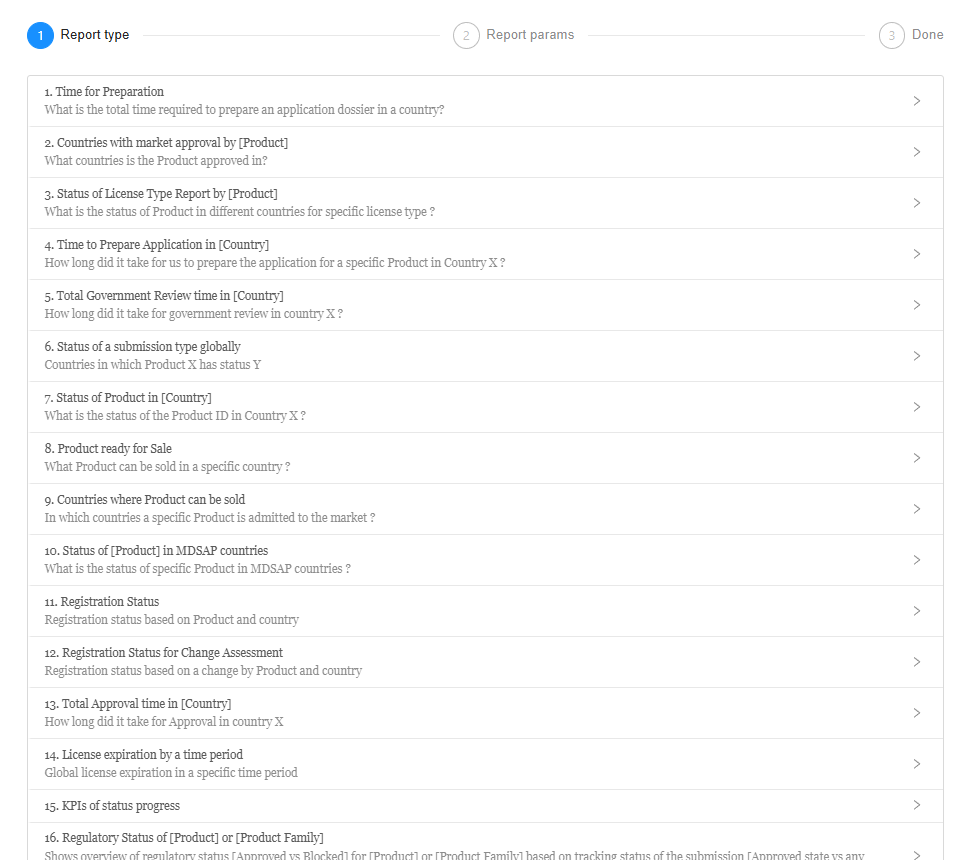Click the step 3 Done circle icon
This screenshot has height=860, width=967.
tap(892, 36)
